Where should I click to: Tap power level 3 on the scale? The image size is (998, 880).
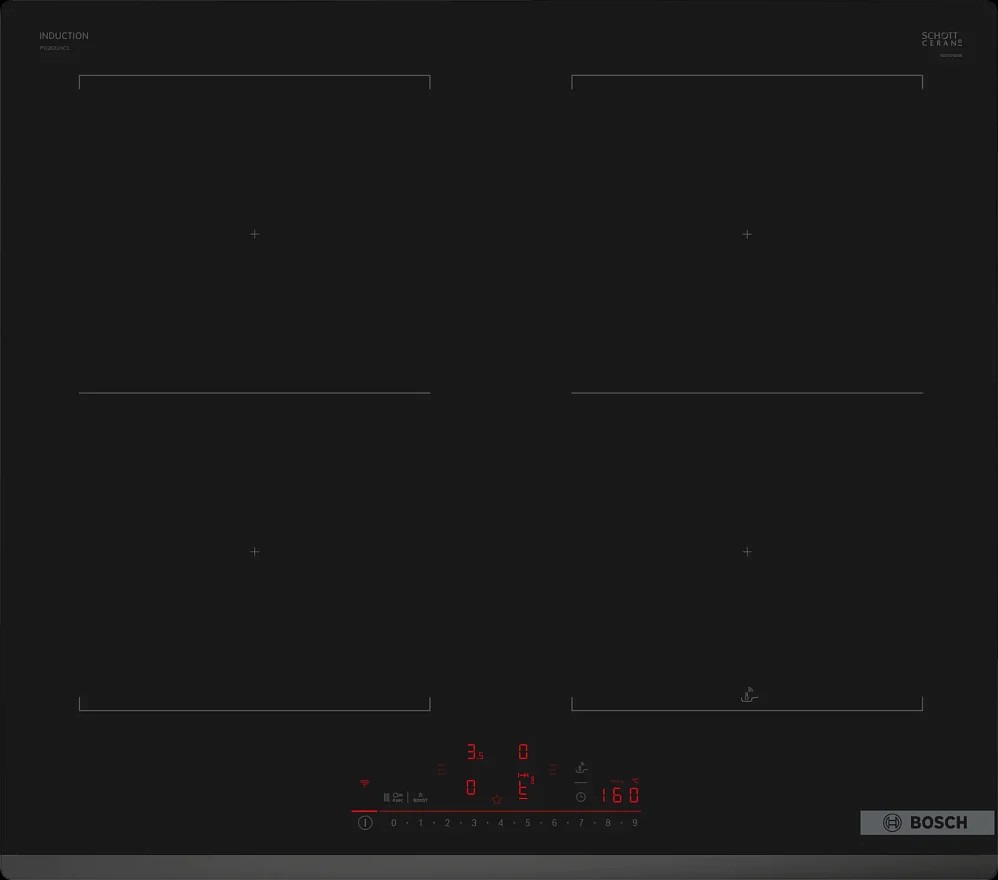[474, 823]
